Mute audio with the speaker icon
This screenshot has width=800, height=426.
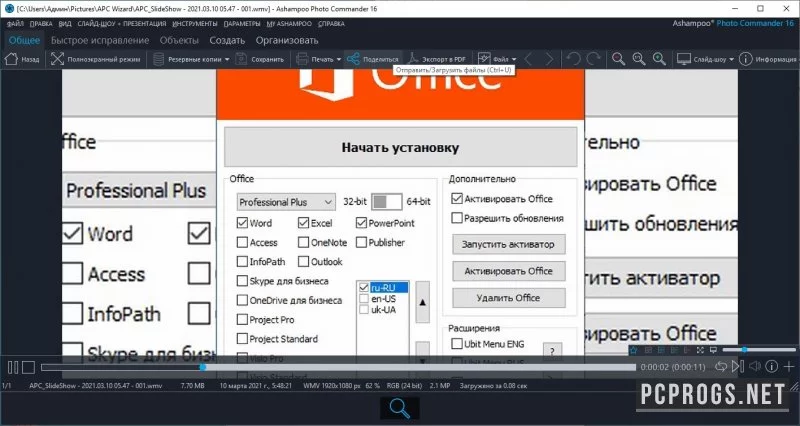(755, 366)
